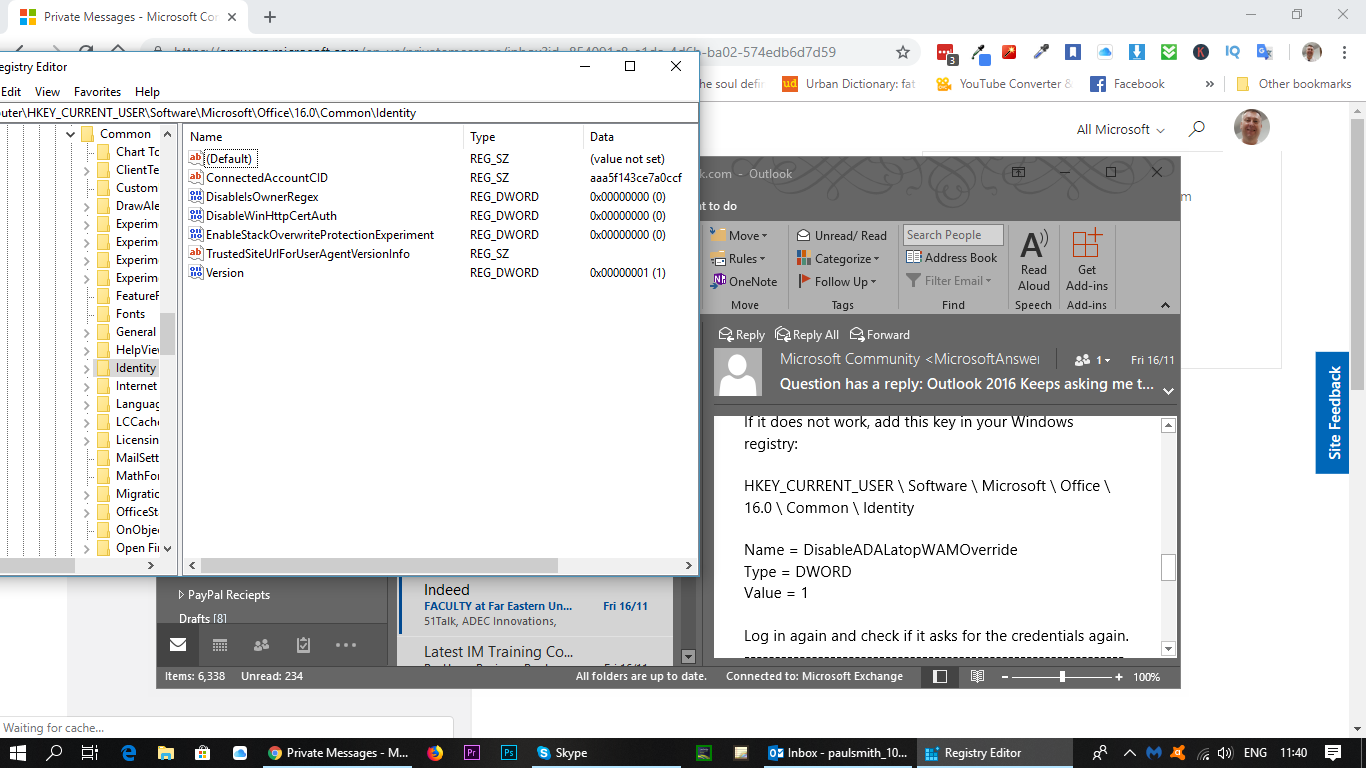Switch to Outlook People view icon
Viewport: 1366px width, 768px height.
pos(262,645)
